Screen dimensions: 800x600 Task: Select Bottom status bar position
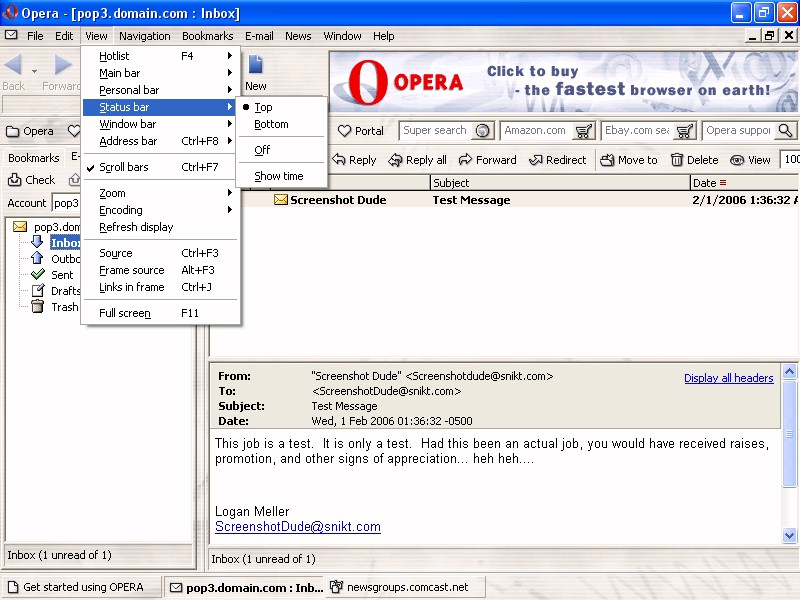(281, 124)
